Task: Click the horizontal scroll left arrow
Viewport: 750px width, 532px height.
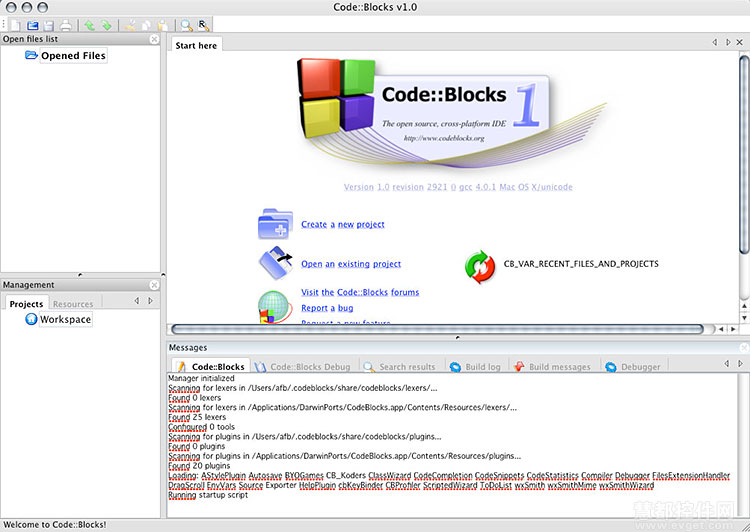Action: (721, 329)
